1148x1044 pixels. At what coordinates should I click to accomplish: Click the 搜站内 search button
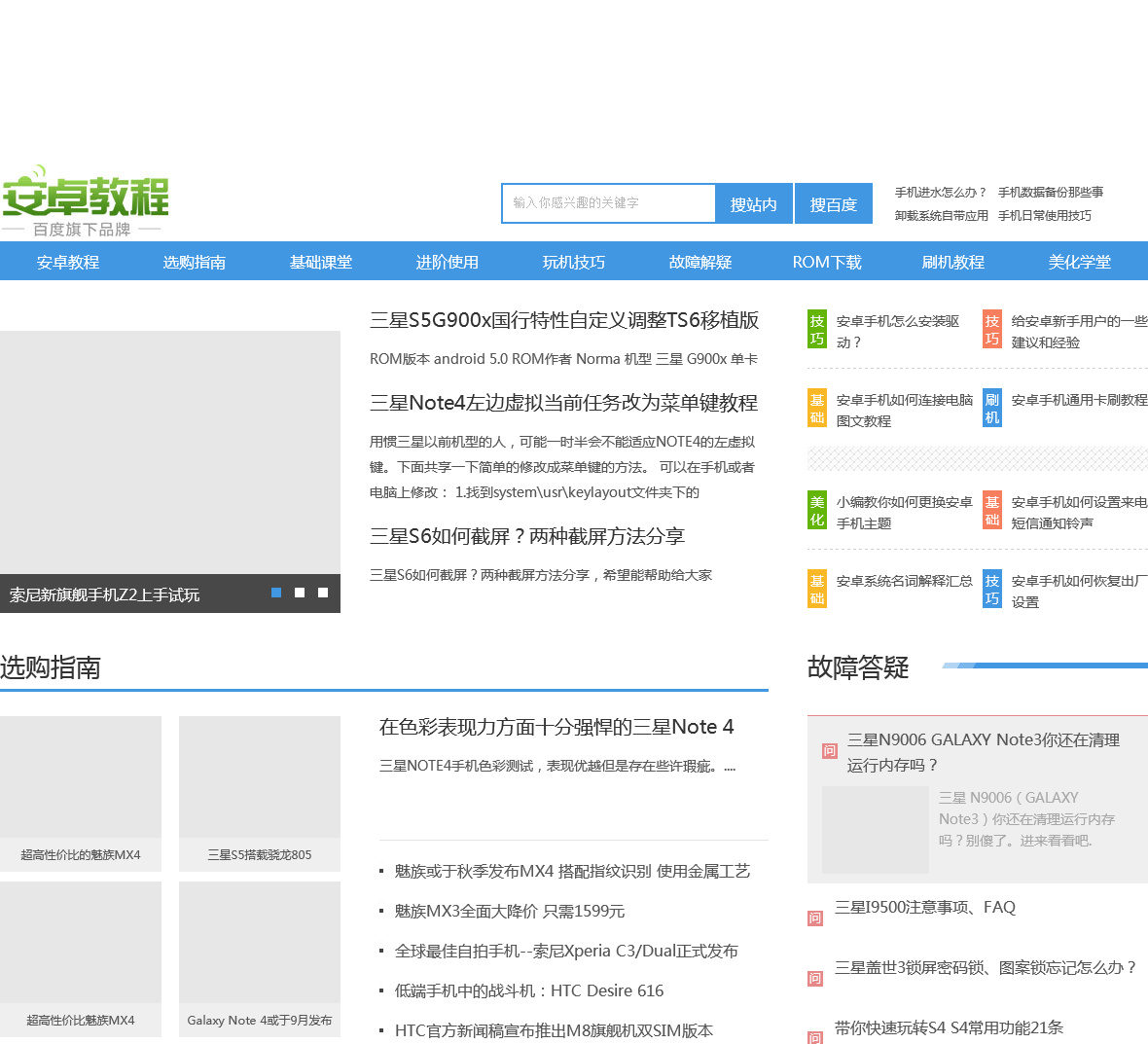753,203
